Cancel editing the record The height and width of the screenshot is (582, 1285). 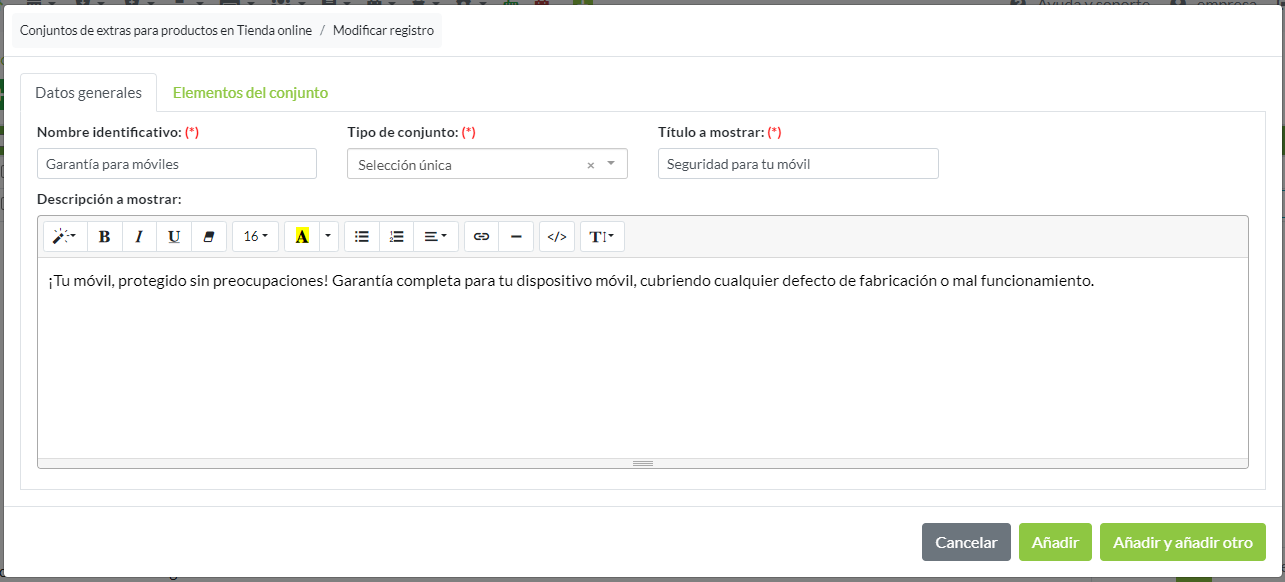tap(965, 541)
